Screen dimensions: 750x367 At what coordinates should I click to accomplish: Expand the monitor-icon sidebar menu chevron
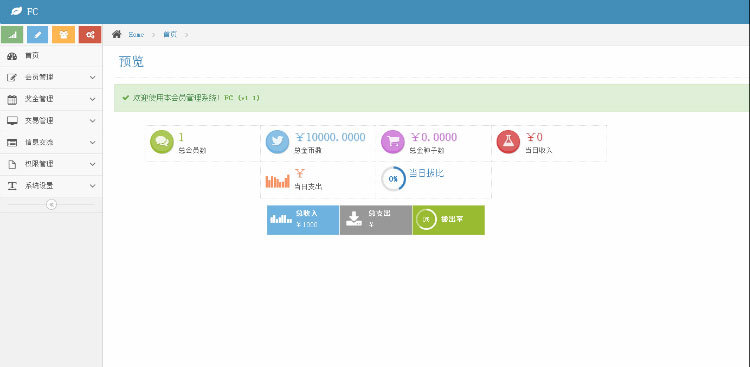pyautogui.click(x=93, y=121)
